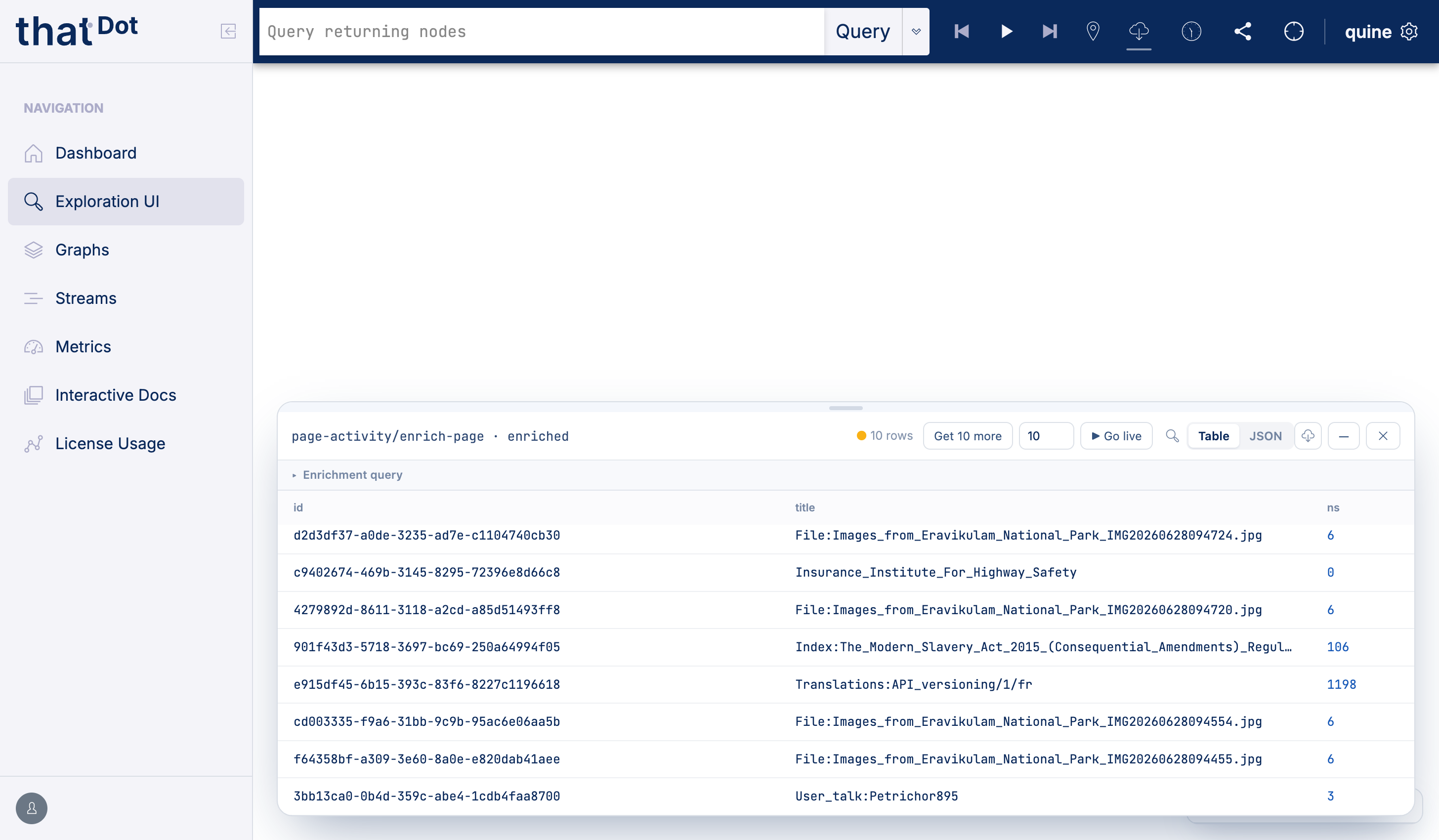
Task: Select id e915df45-6b15-393c-83f6-8227c1196618
Action: point(426,684)
